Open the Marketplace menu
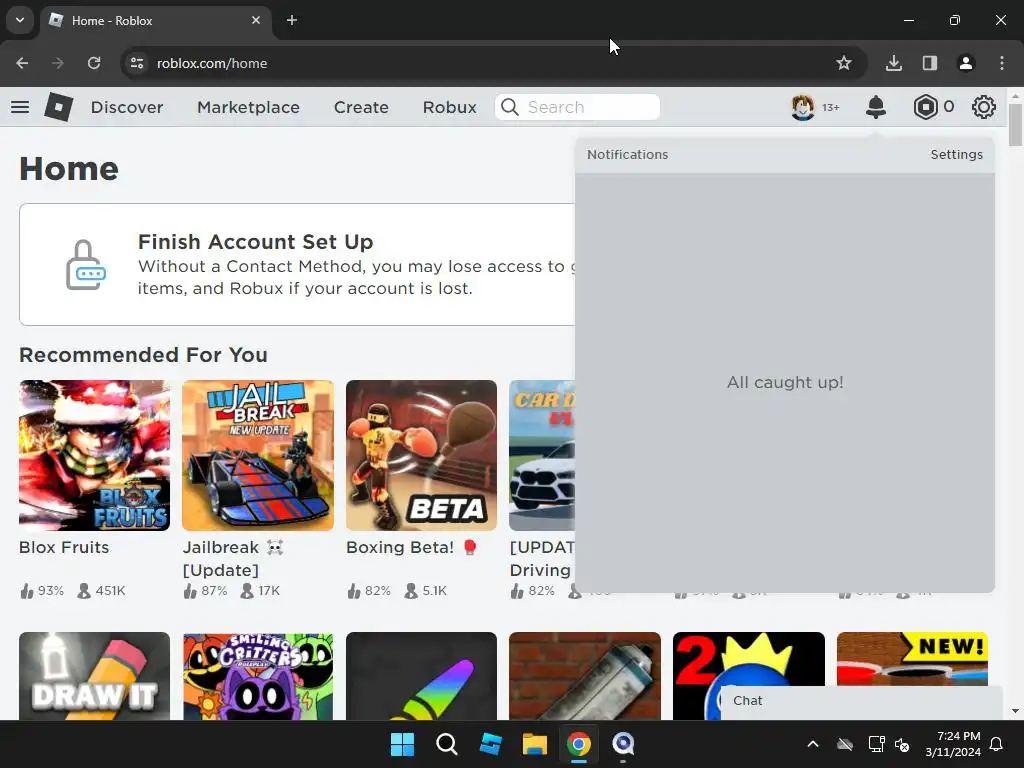Screen dimensions: 1024x768 [248, 107]
